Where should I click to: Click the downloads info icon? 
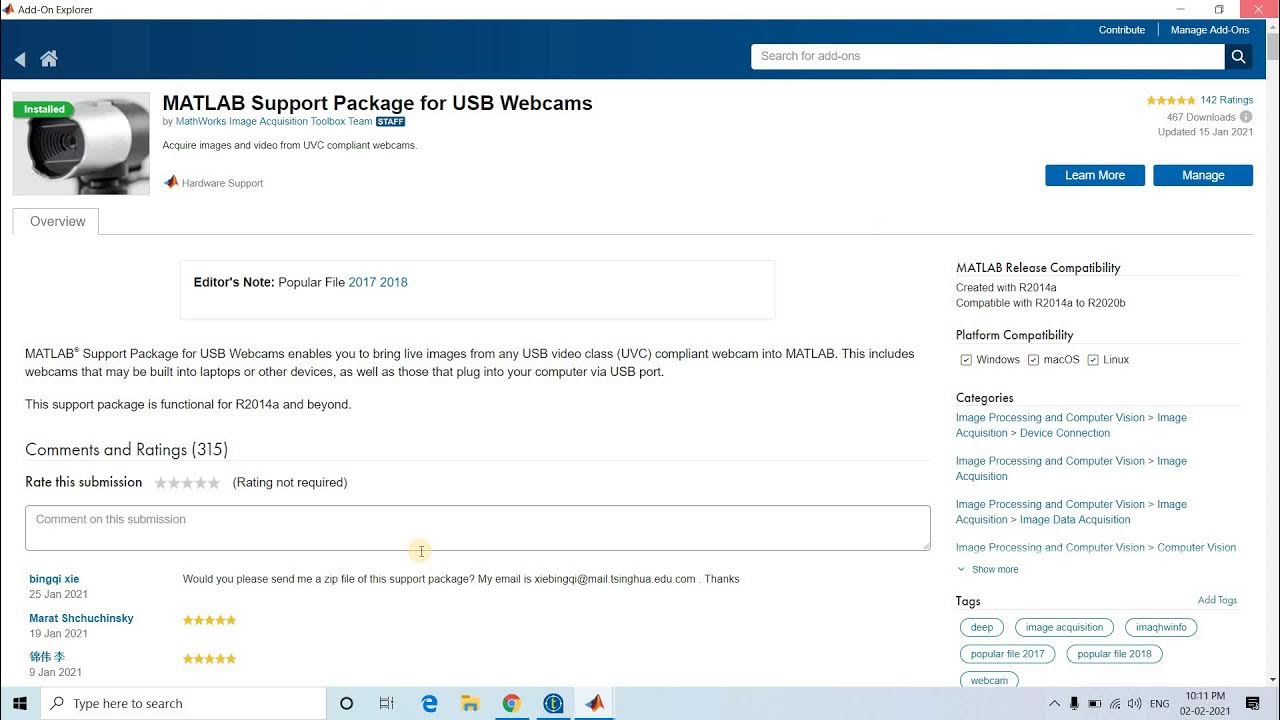1246,117
